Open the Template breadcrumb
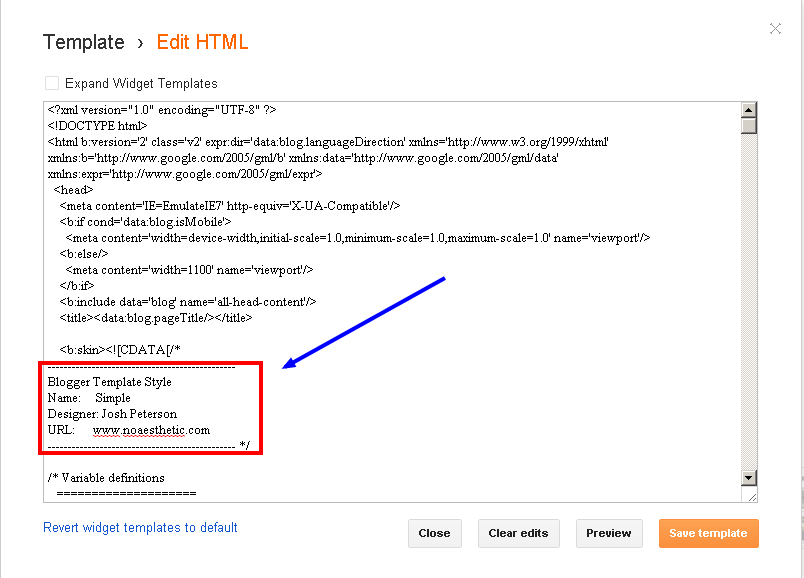The image size is (804, 578). 84,42
